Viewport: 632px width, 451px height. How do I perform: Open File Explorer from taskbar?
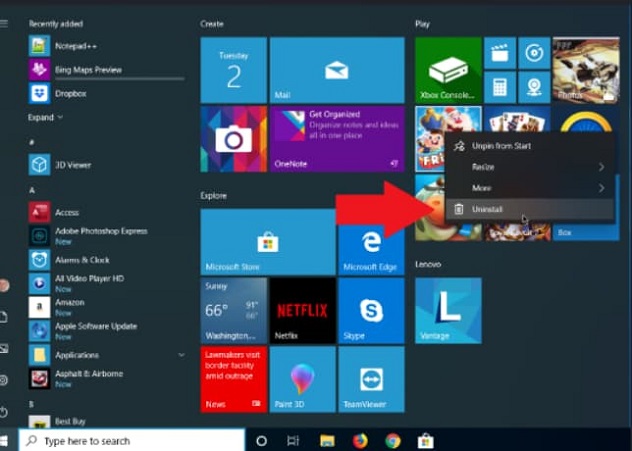pos(327,441)
